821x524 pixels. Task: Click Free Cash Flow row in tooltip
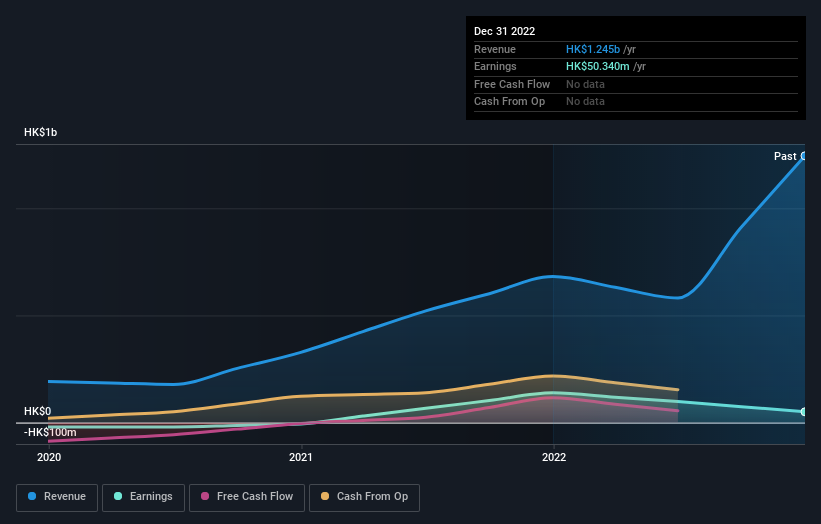[636, 84]
